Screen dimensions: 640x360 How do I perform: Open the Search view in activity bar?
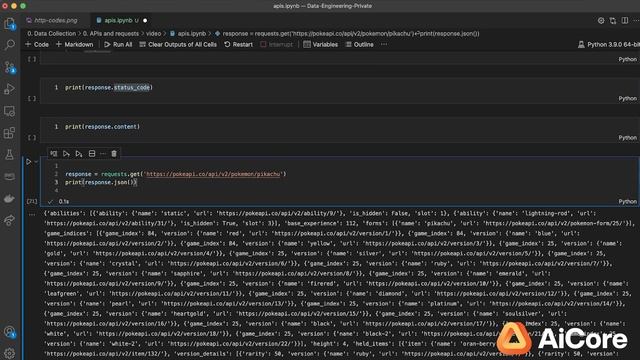(x=9, y=45)
